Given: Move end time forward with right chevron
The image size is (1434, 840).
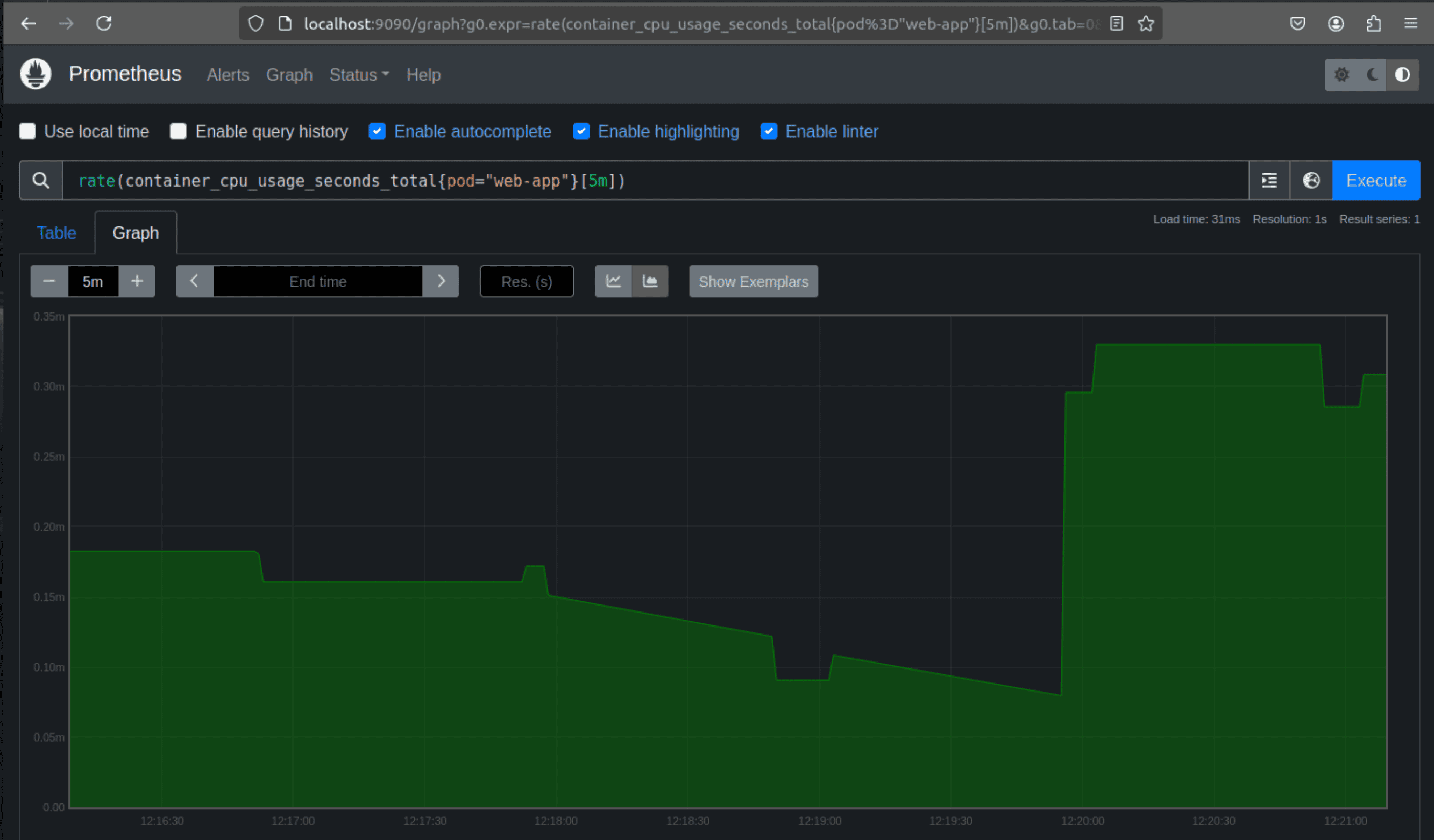Looking at the screenshot, I should tap(441, 281).
